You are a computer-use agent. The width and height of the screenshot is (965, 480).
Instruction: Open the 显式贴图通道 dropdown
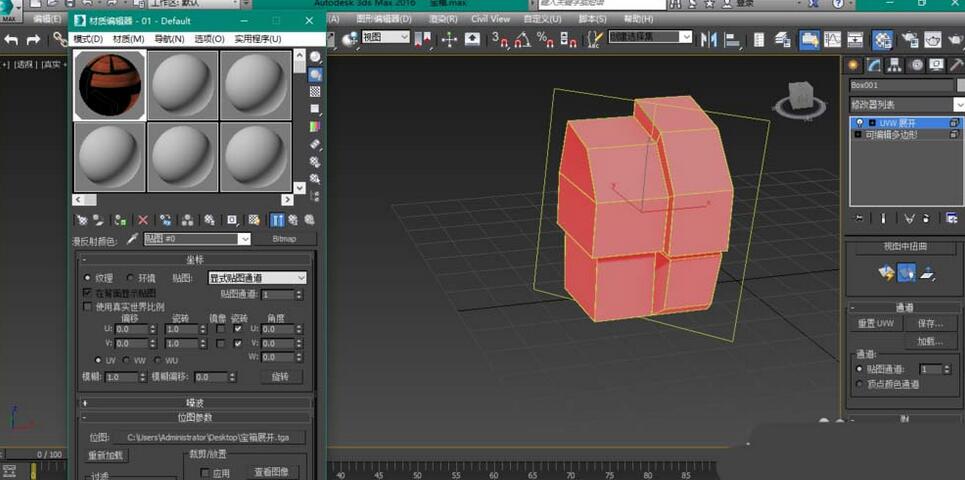257,278
